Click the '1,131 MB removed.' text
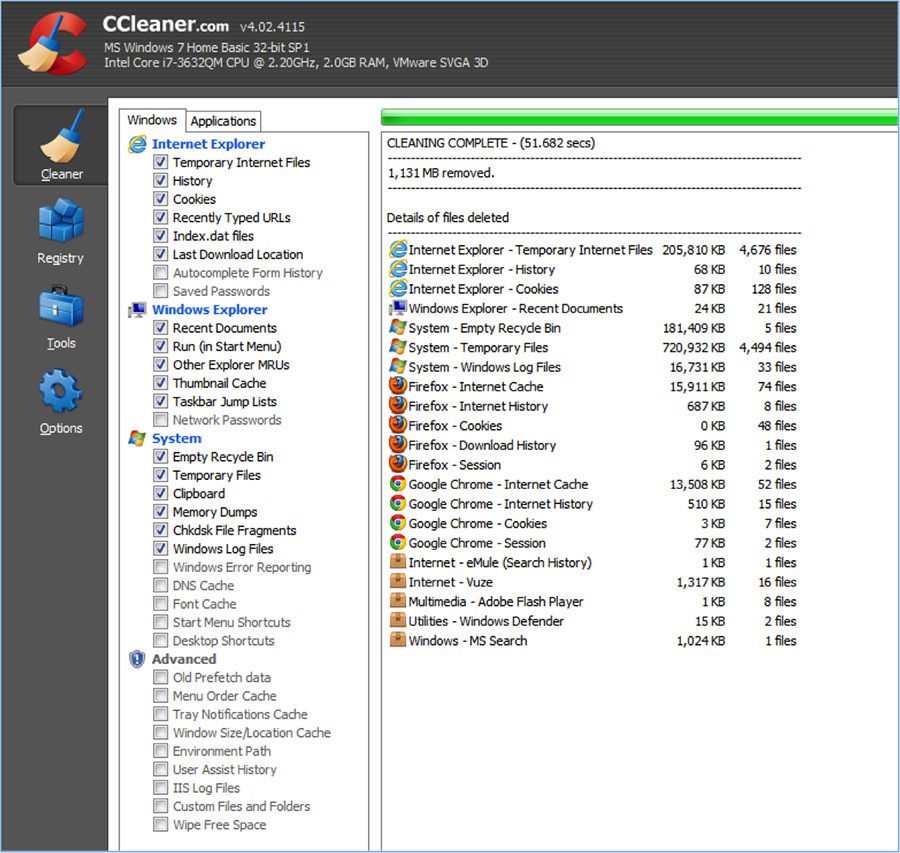This screenshot has height=853, width=900. coord(441,173)
